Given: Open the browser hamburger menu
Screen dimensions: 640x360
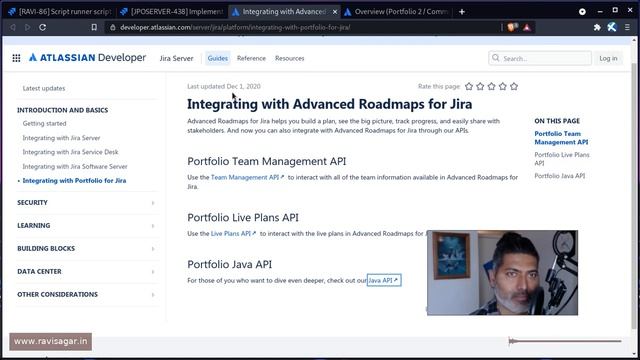Looking at the screenshot, I should 627,27.
